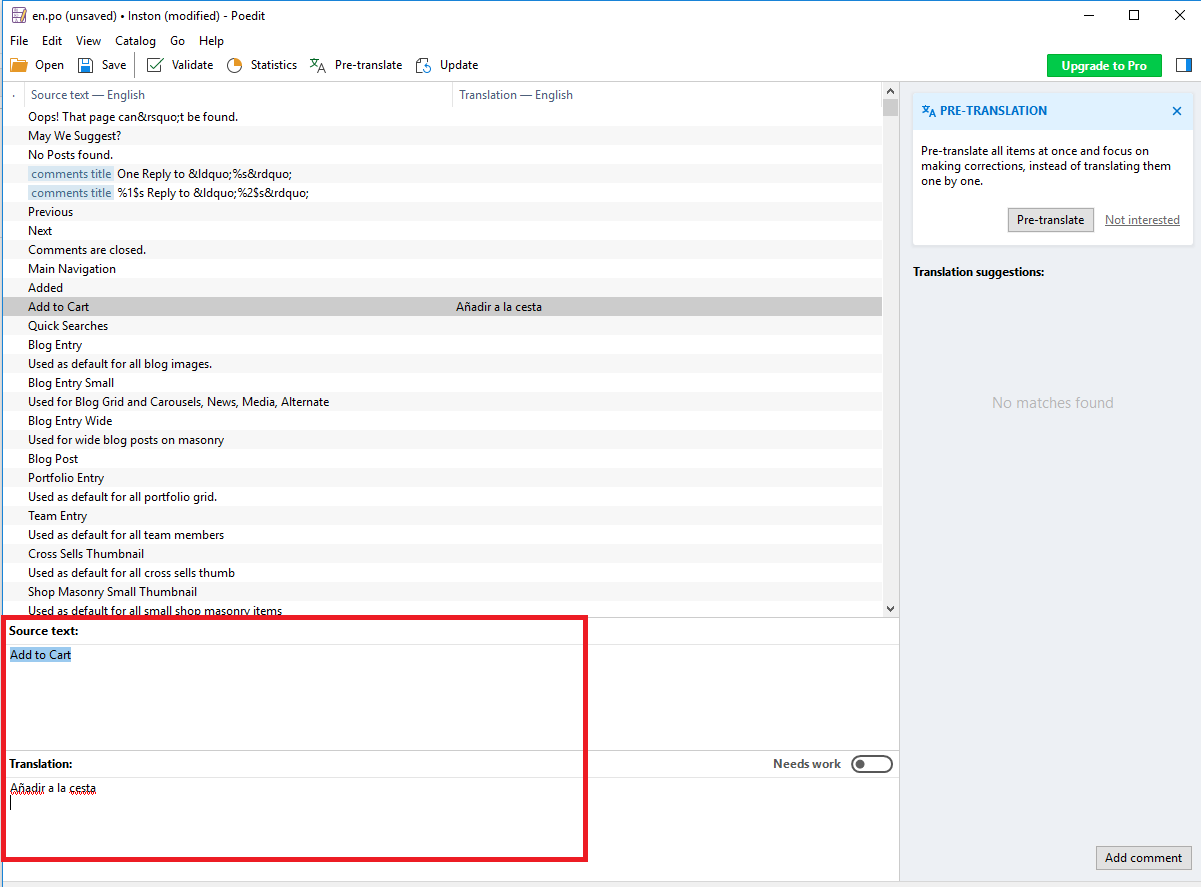Click the Source text field with Add to Cart
This screenshot has height=887, width=1201.
click(x=450, y=697)
